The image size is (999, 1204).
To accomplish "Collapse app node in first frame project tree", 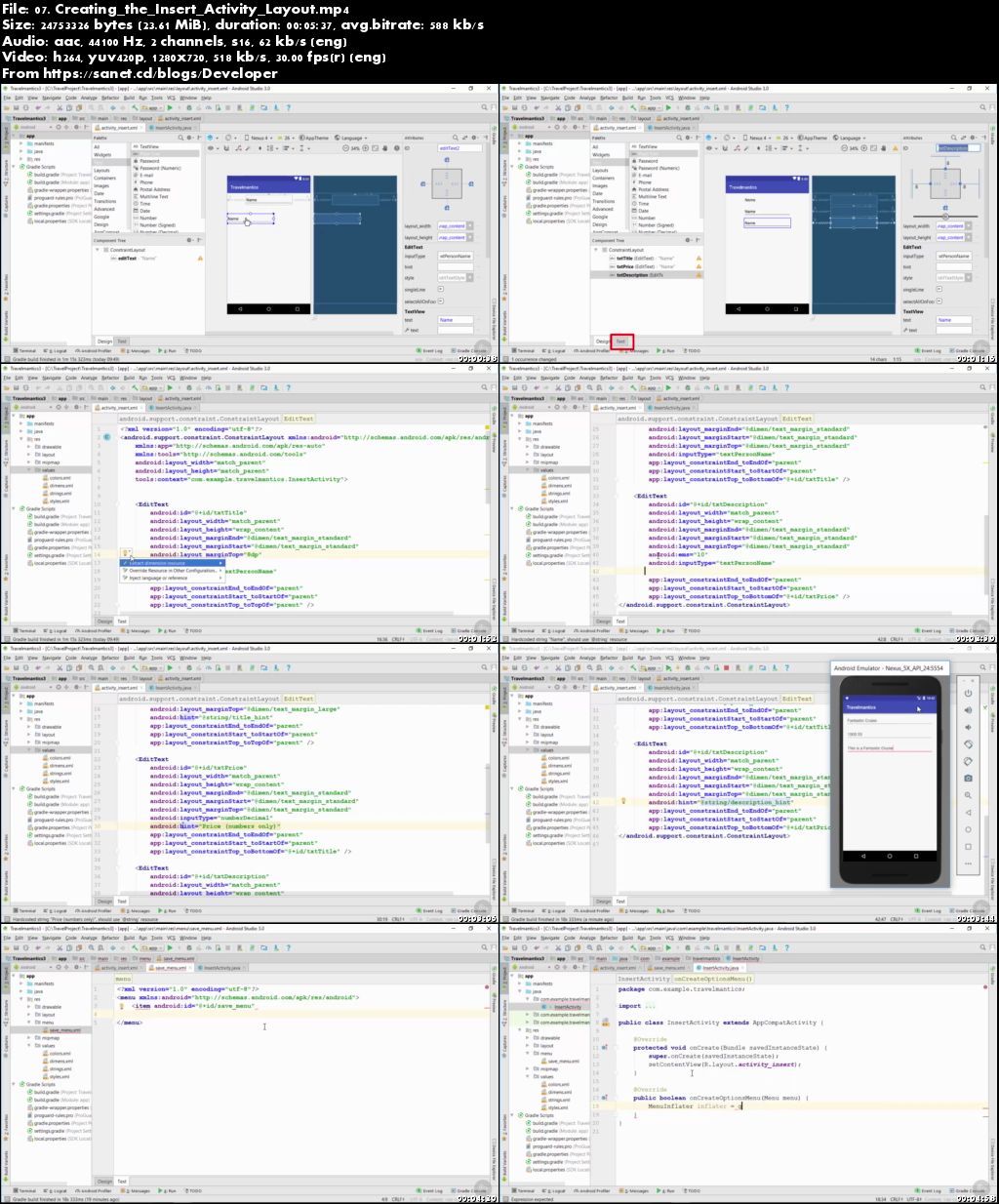I will pyautogui.click(x=16, y=136).
